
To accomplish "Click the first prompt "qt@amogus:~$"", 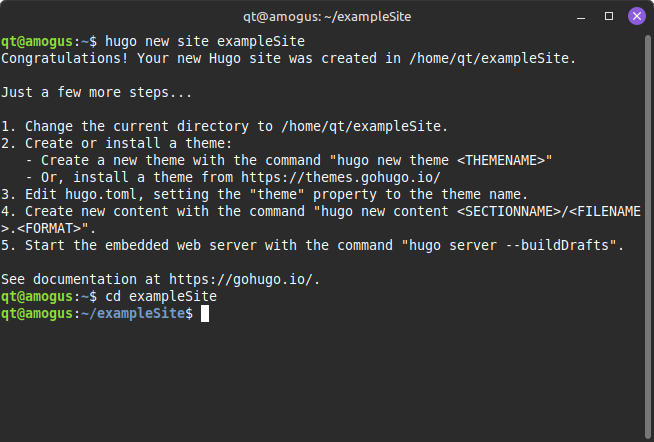I will (49, 41).
